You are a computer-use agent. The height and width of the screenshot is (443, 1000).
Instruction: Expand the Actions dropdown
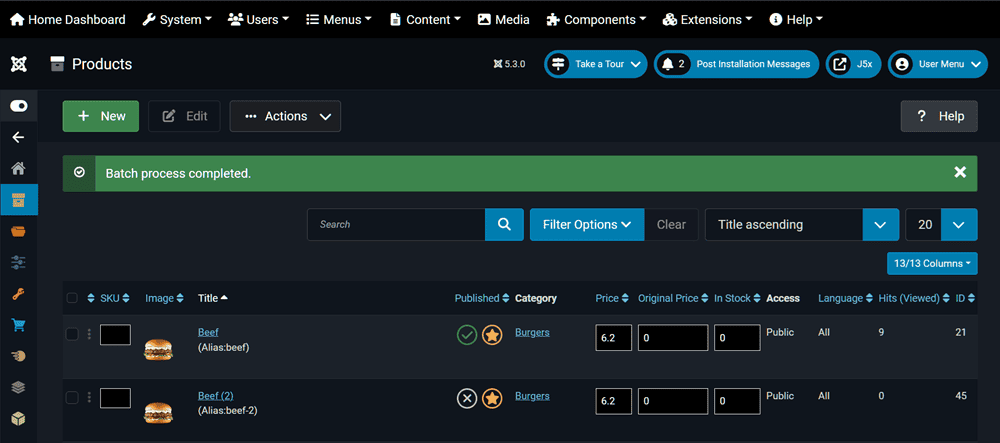(285, 116)
